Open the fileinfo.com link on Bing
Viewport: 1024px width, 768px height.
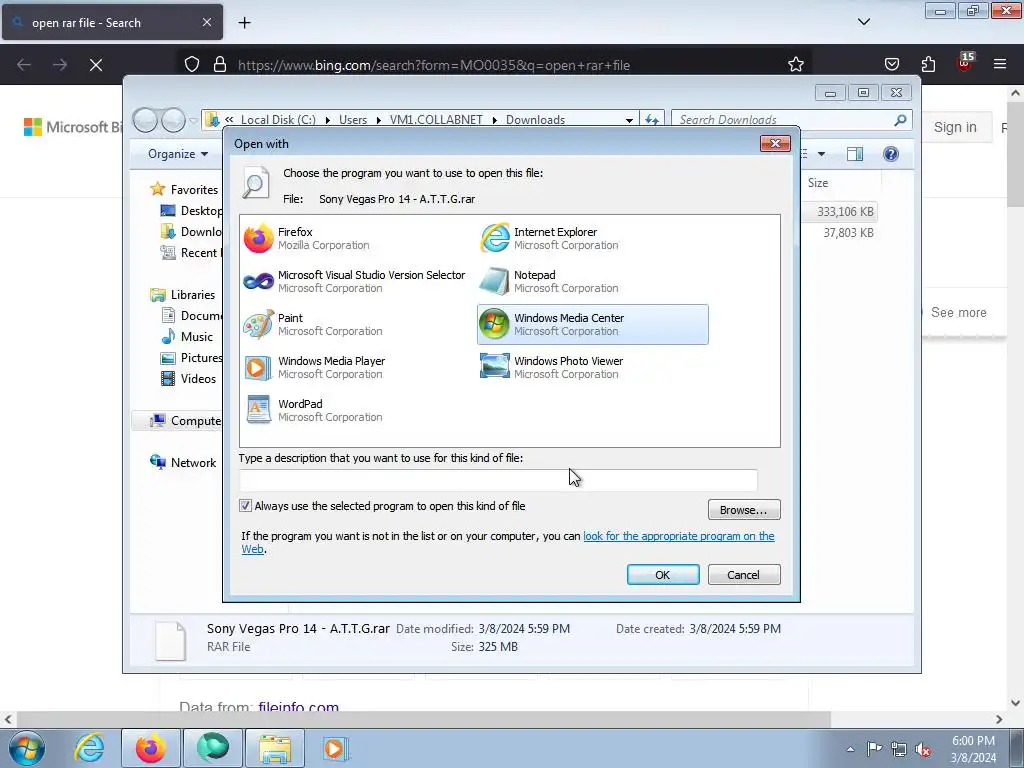pos(298,707)
